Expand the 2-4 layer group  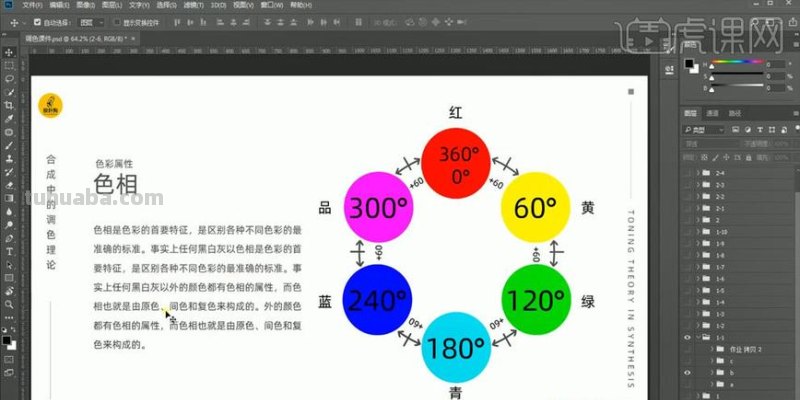tap(698, 173)
